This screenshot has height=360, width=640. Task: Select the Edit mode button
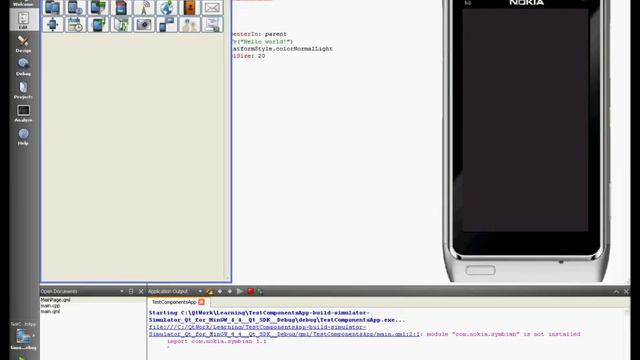(x=23, y=20)
